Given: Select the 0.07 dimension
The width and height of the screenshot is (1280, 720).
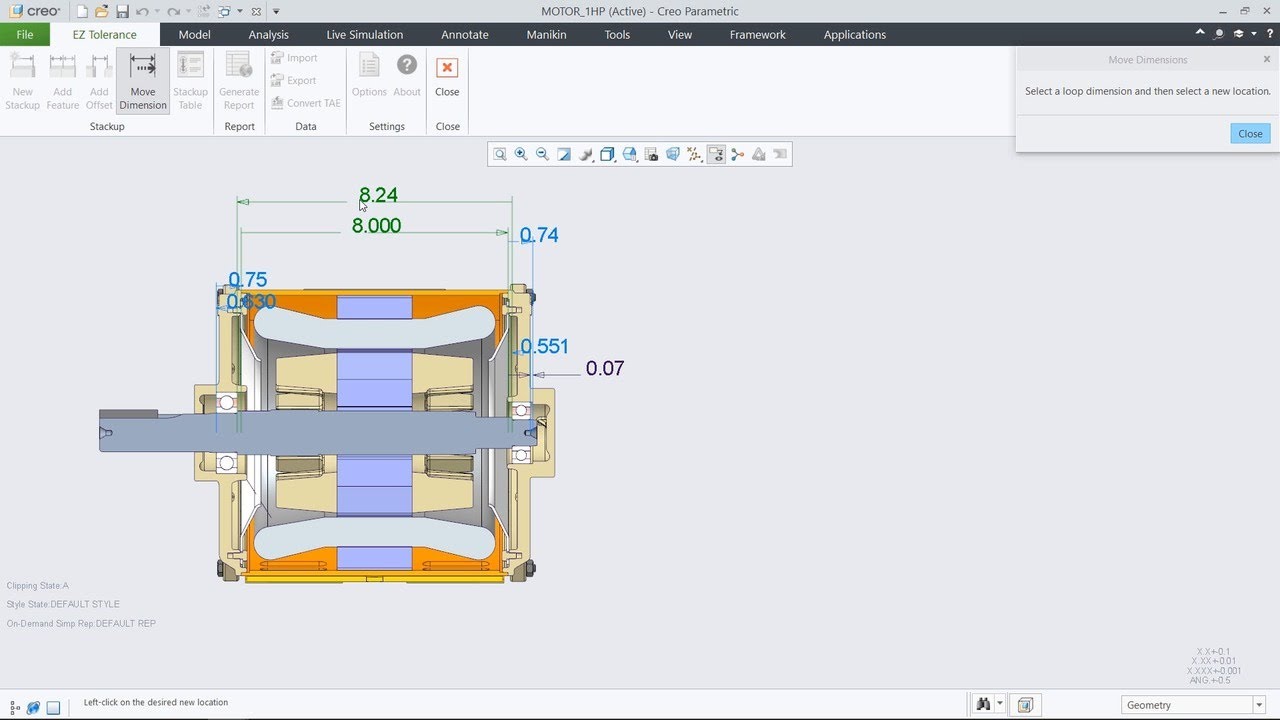Looking at the screenshot, I should (x=605, y=368).
